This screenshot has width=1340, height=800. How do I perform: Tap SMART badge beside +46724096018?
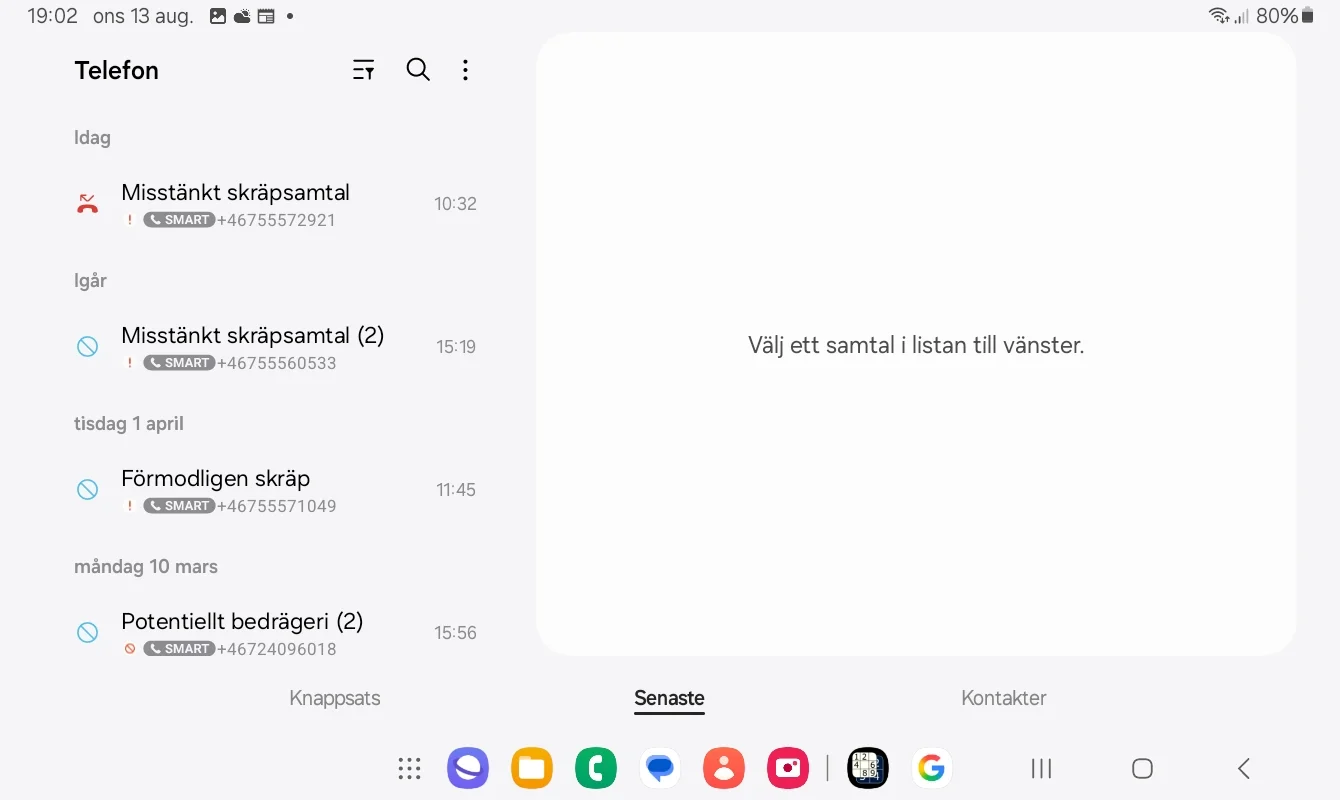[179, 649]
